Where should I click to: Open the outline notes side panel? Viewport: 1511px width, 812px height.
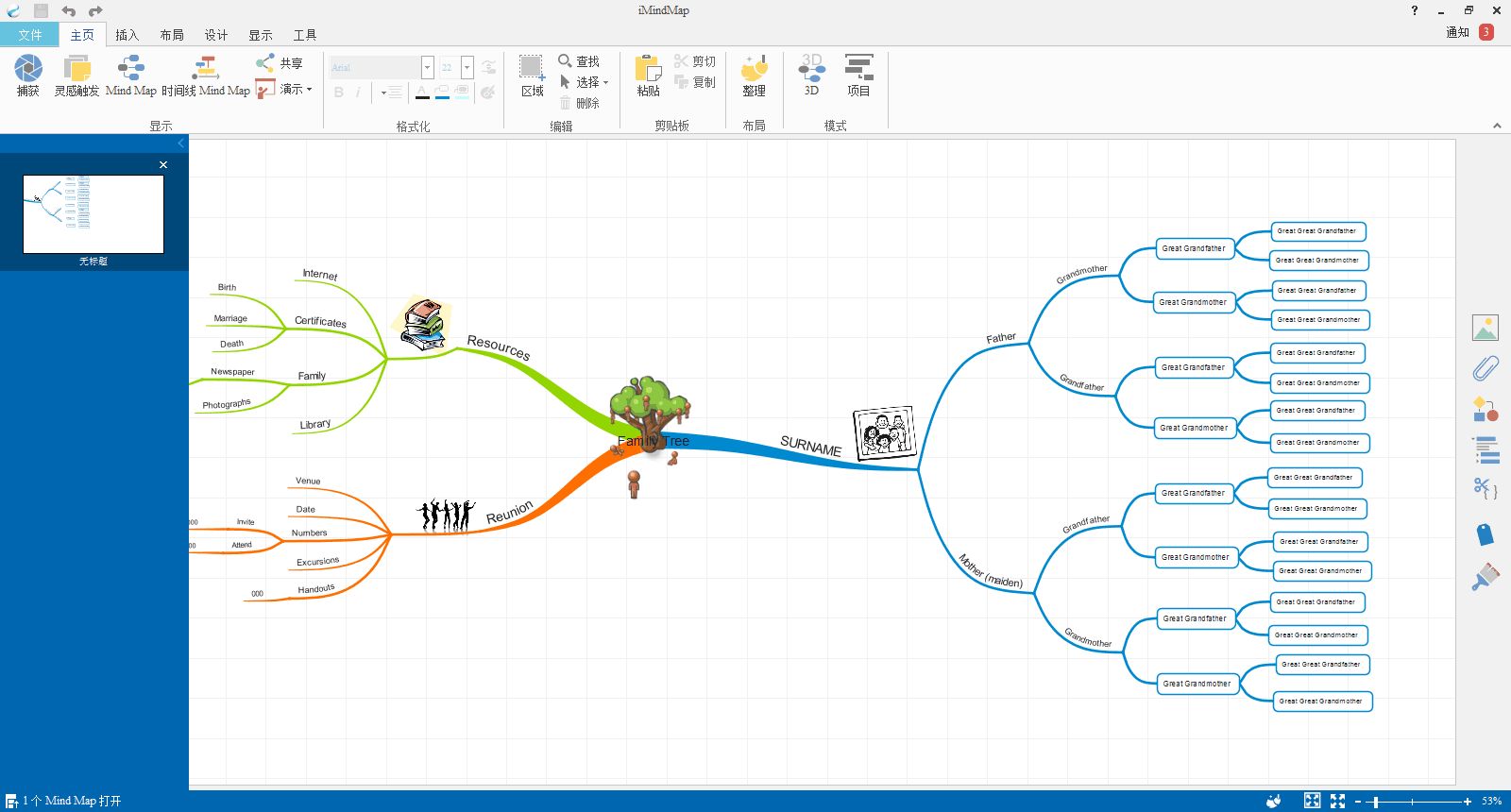(x=1486, y=449)
